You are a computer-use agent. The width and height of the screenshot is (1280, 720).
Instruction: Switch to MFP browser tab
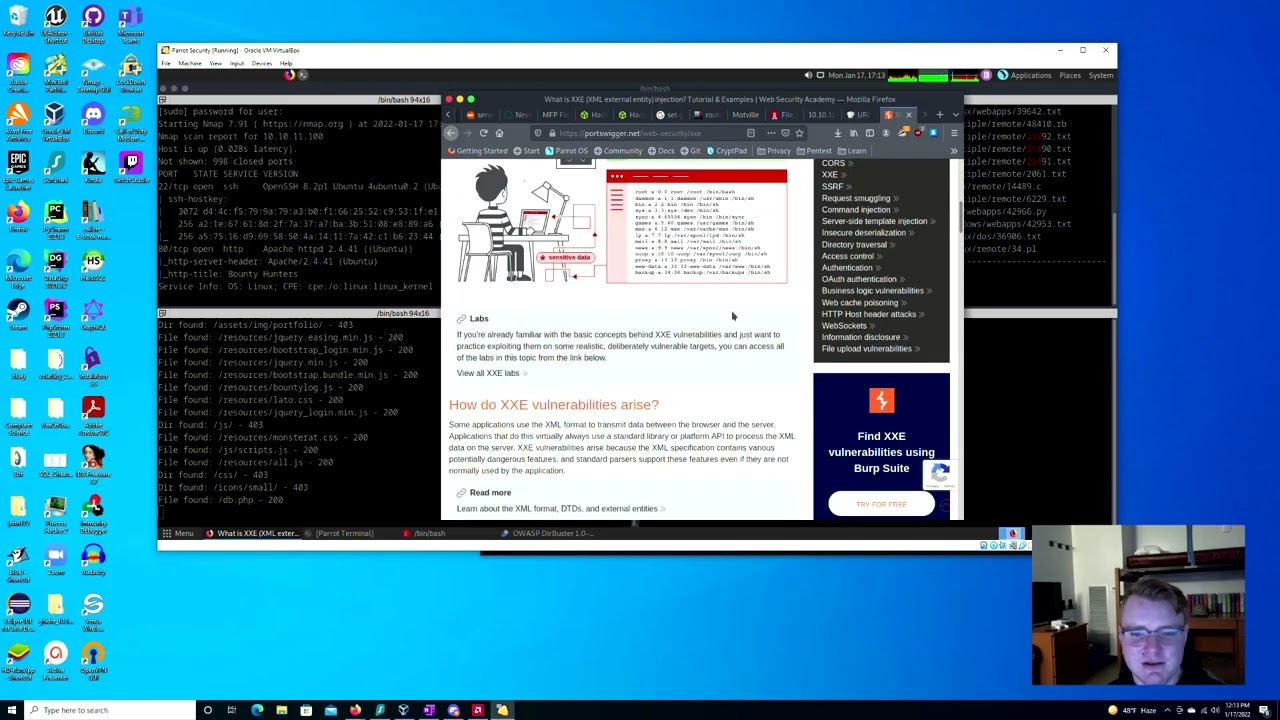[x=554, y=115]
